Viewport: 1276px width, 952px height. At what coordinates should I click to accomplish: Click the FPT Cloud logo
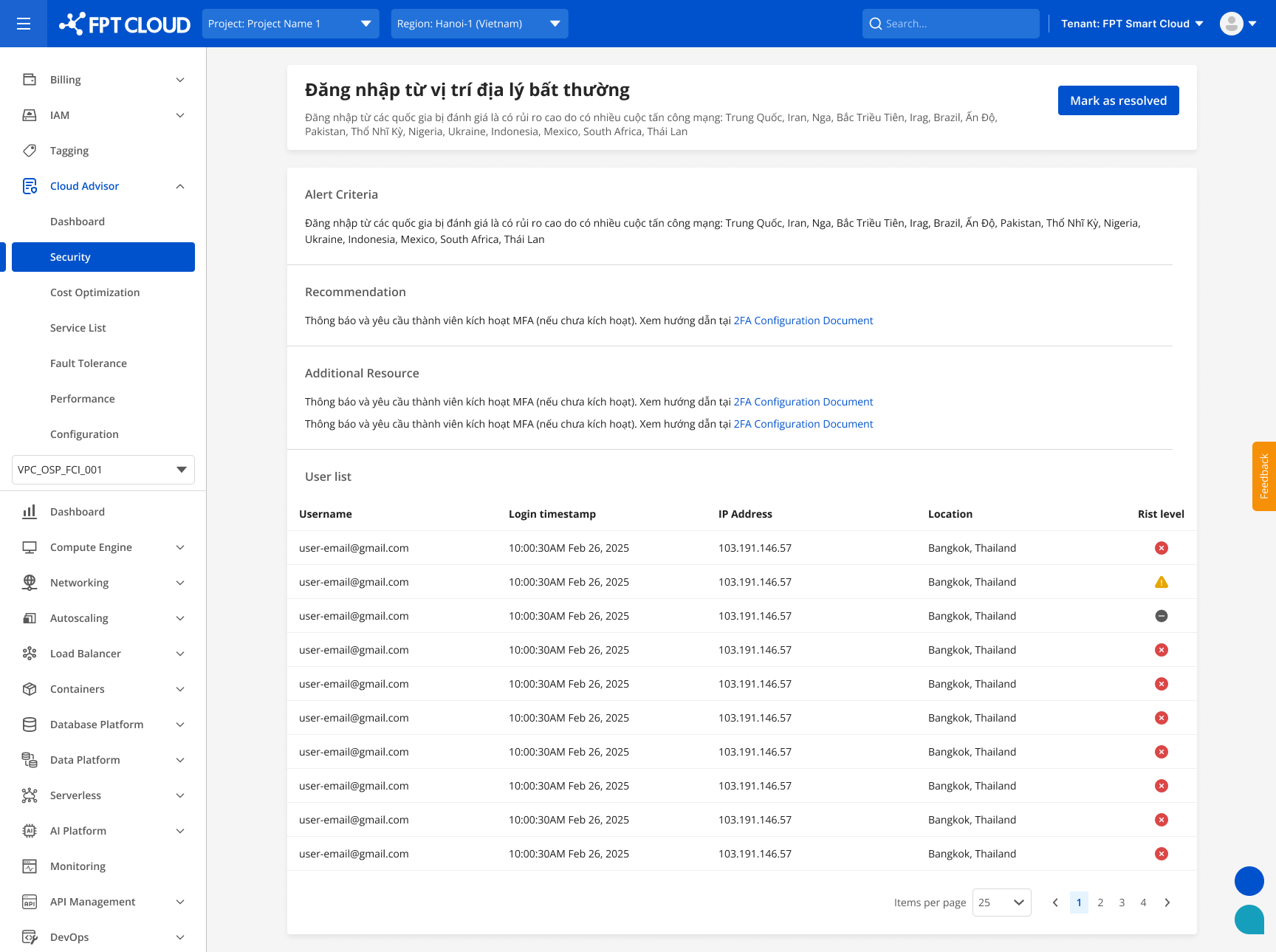pyautogui.click(x=125, y=24)
